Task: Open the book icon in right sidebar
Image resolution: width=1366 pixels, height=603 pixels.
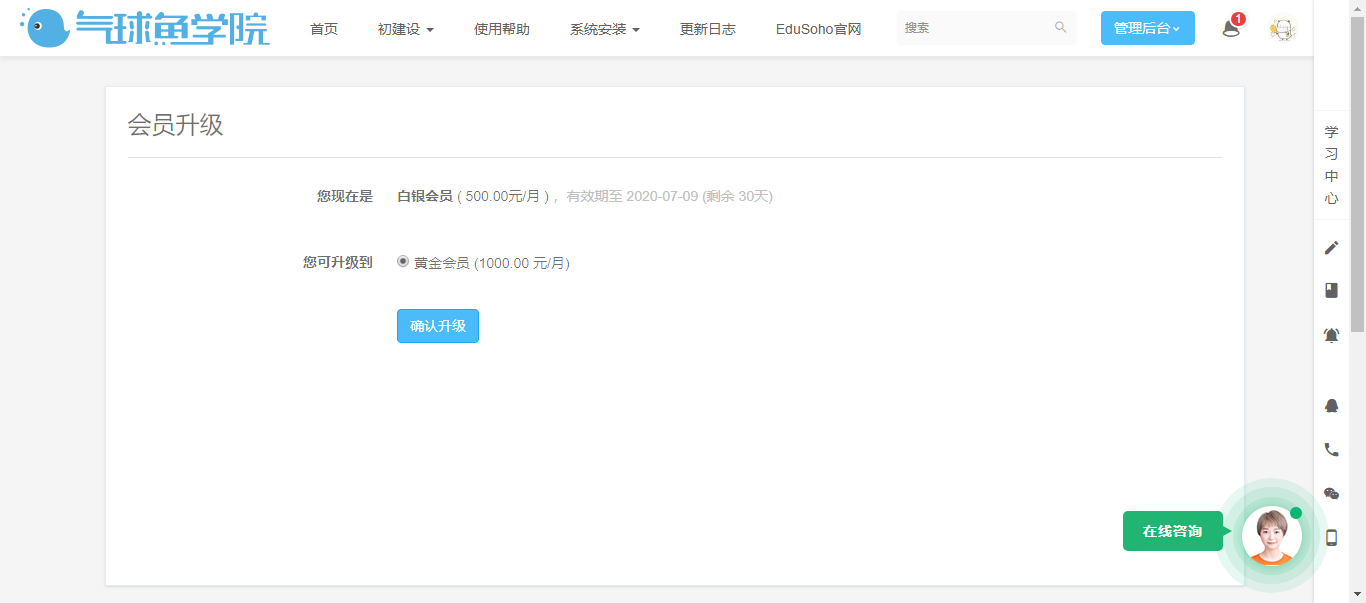Action: pyautogui.click(x=1331, y=290)
